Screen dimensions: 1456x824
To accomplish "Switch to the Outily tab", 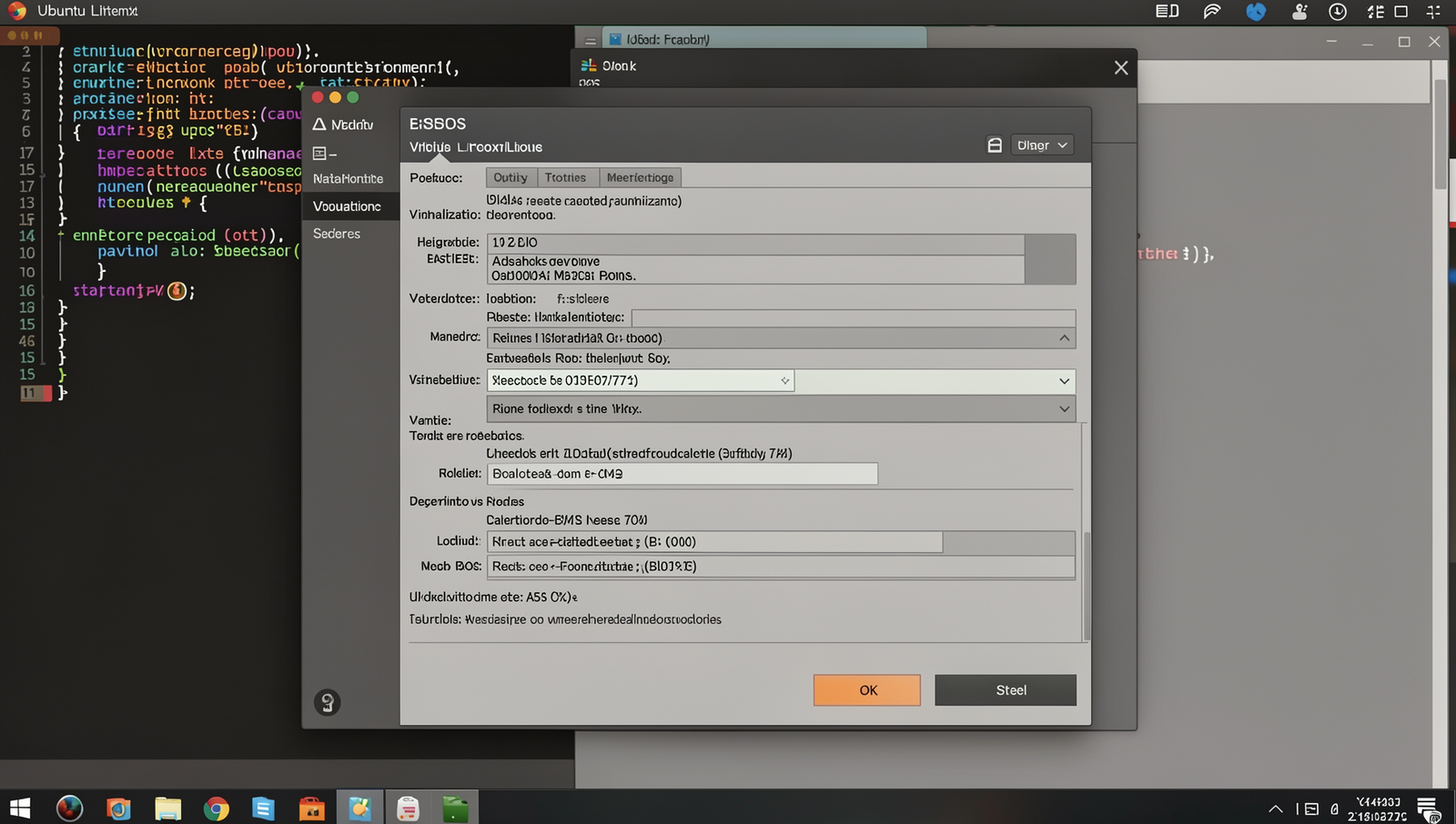I will click(511, 177).
